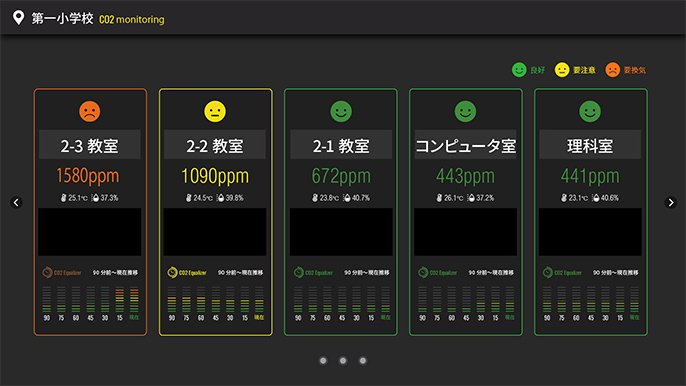Viewport: 686px width, 386px height.
Task: Go to previous rooms with left arrow
Action: click(x=16, y=202)
